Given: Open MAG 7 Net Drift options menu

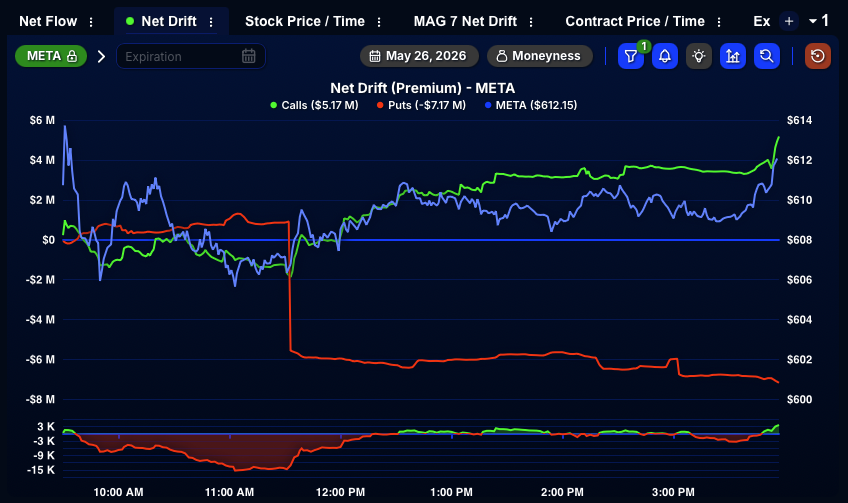Looking at the screenshot, I should click(x=531, y=22).
